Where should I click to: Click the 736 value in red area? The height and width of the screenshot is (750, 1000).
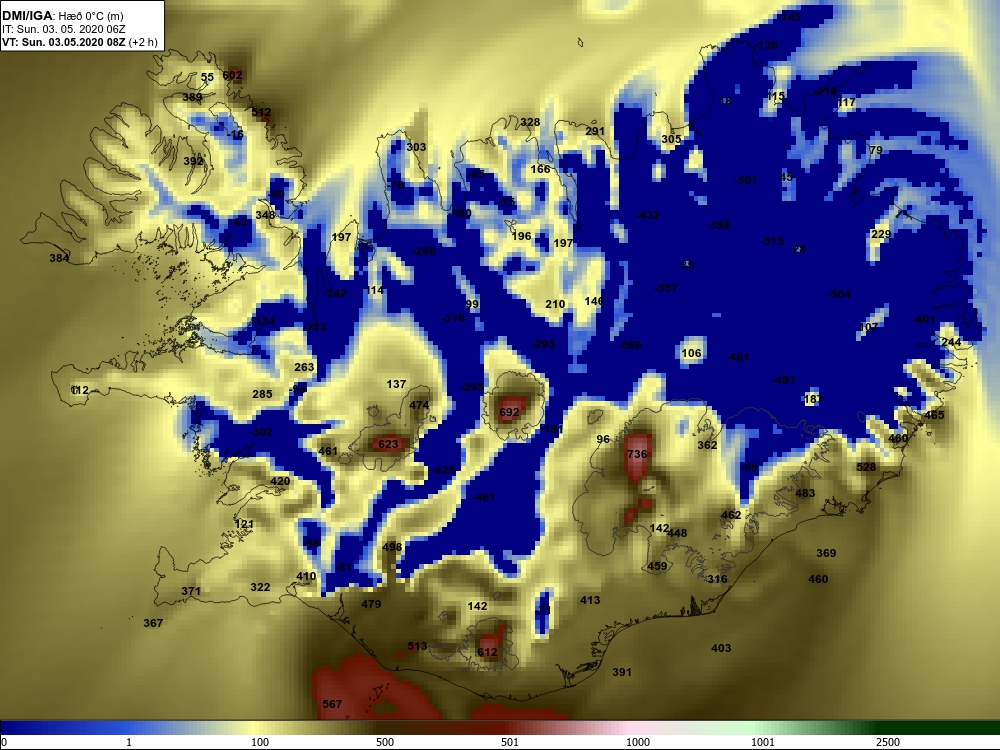coord(637,453)
